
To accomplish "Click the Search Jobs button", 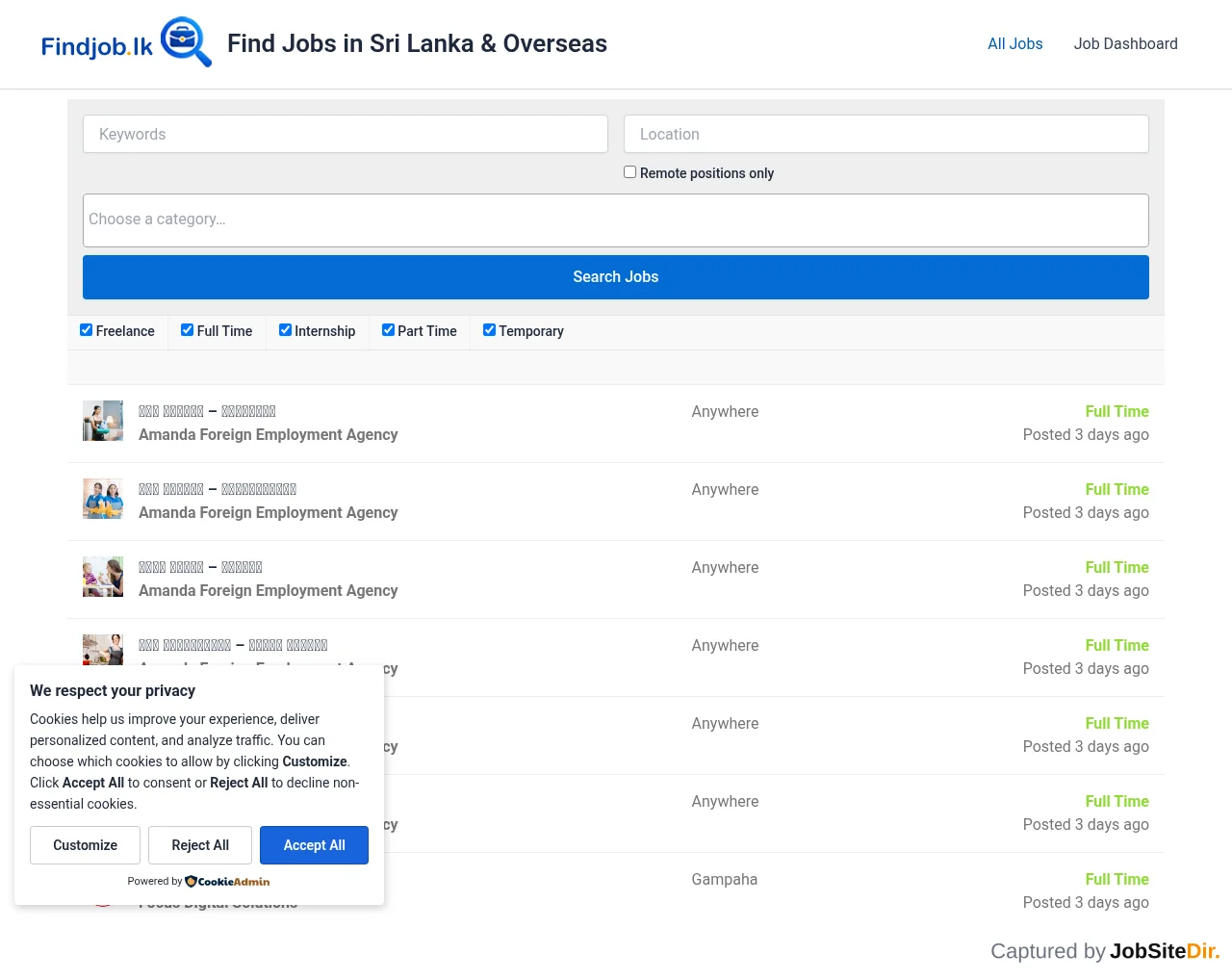I will click(x=616, y=277).
